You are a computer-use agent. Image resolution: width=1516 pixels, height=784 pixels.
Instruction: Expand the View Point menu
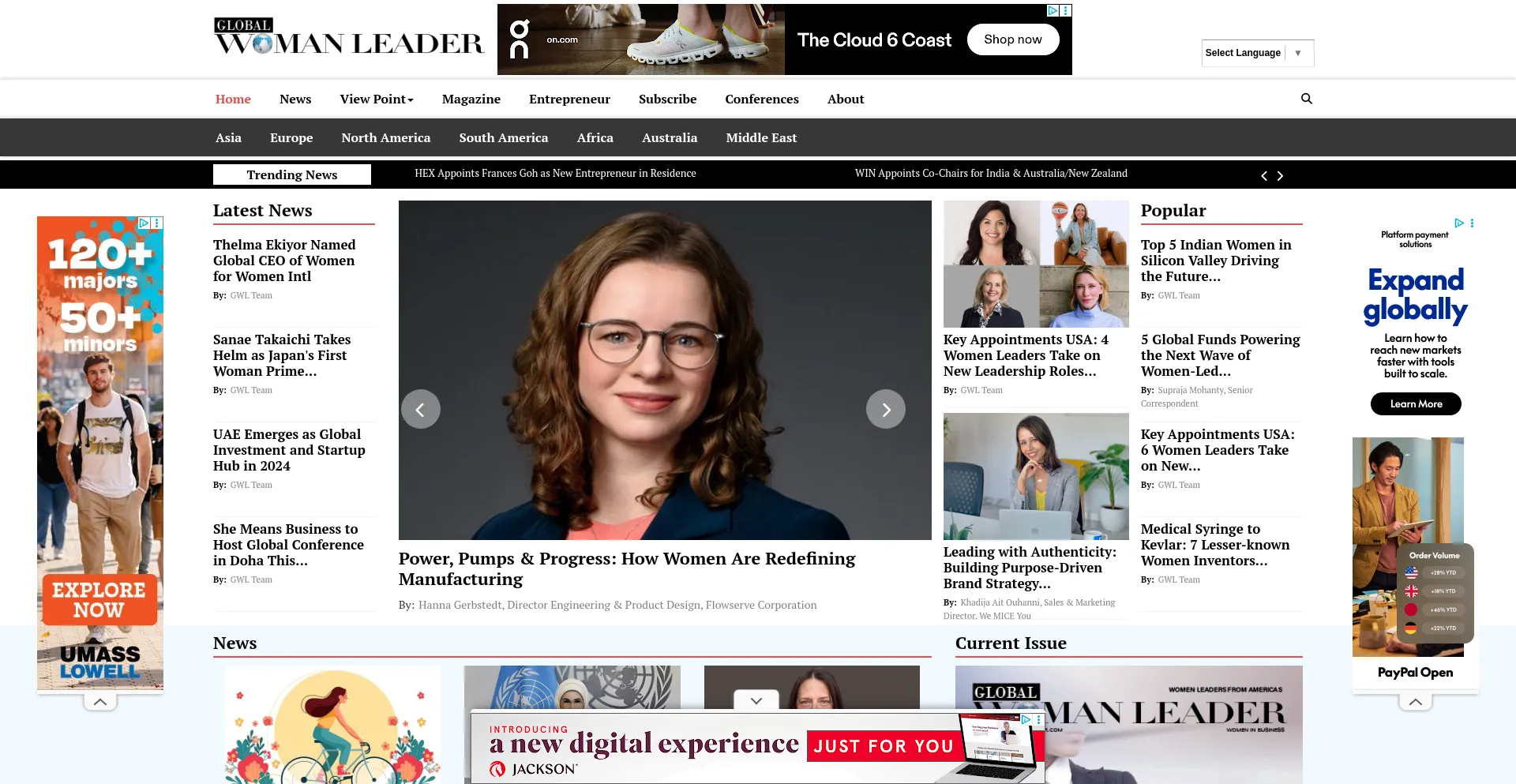tap(377, 99)
